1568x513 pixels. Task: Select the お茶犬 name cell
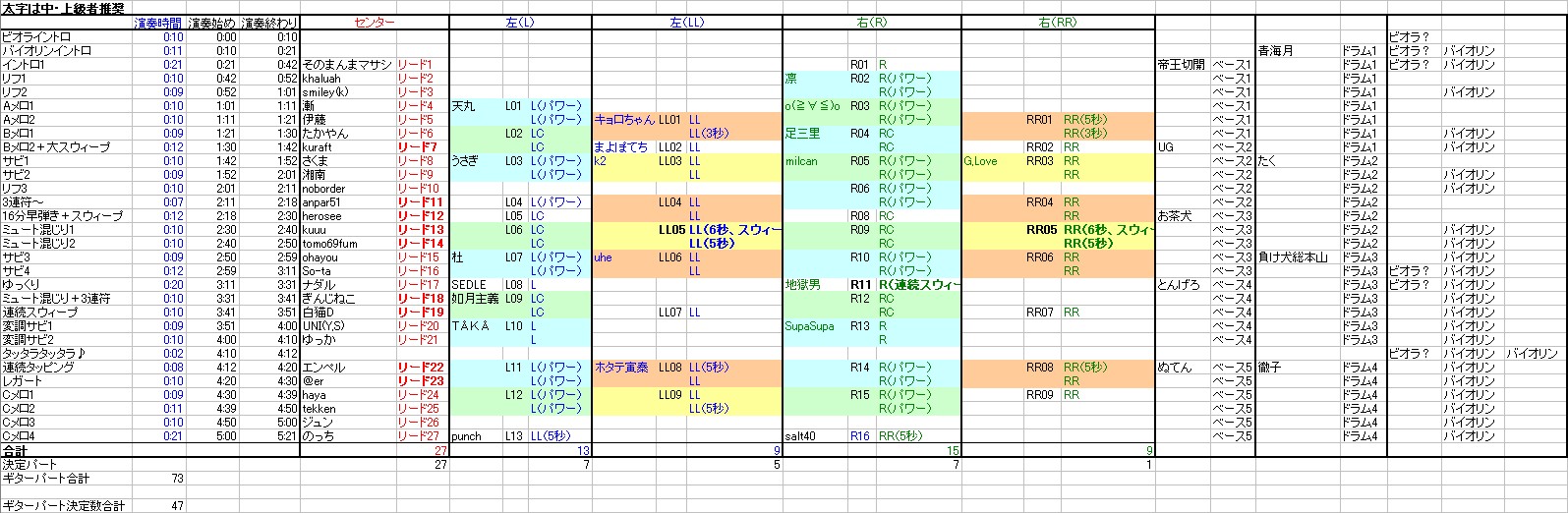(1182, 215)
